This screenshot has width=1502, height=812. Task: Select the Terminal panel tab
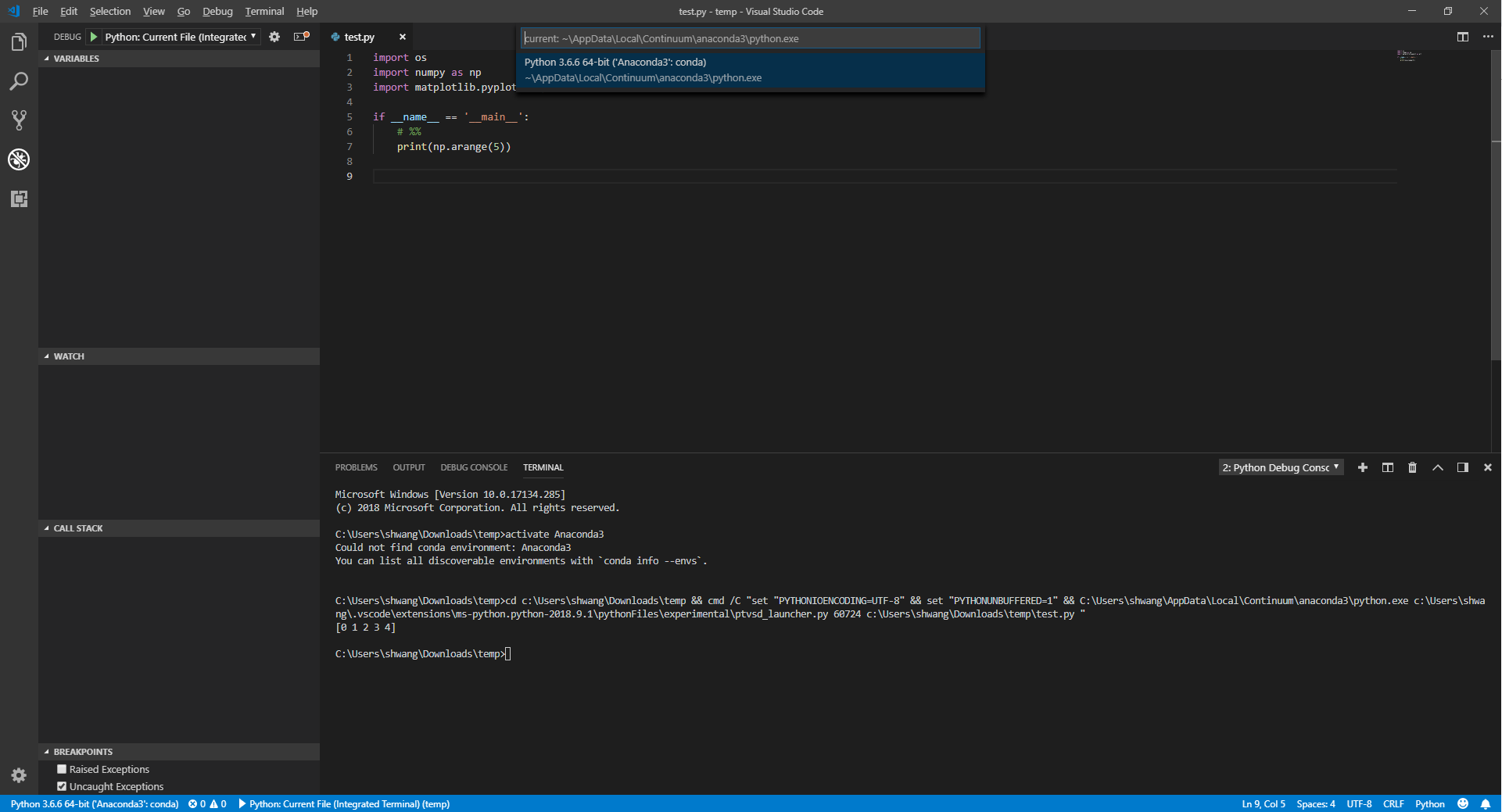point(543,467)
